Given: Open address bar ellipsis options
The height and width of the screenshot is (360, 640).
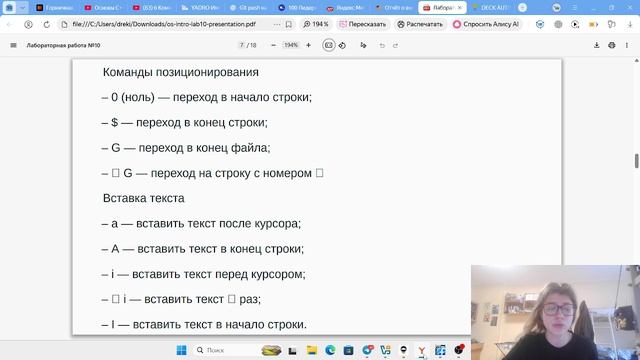Looking at the screenshot, I should (x=277, y=24).
